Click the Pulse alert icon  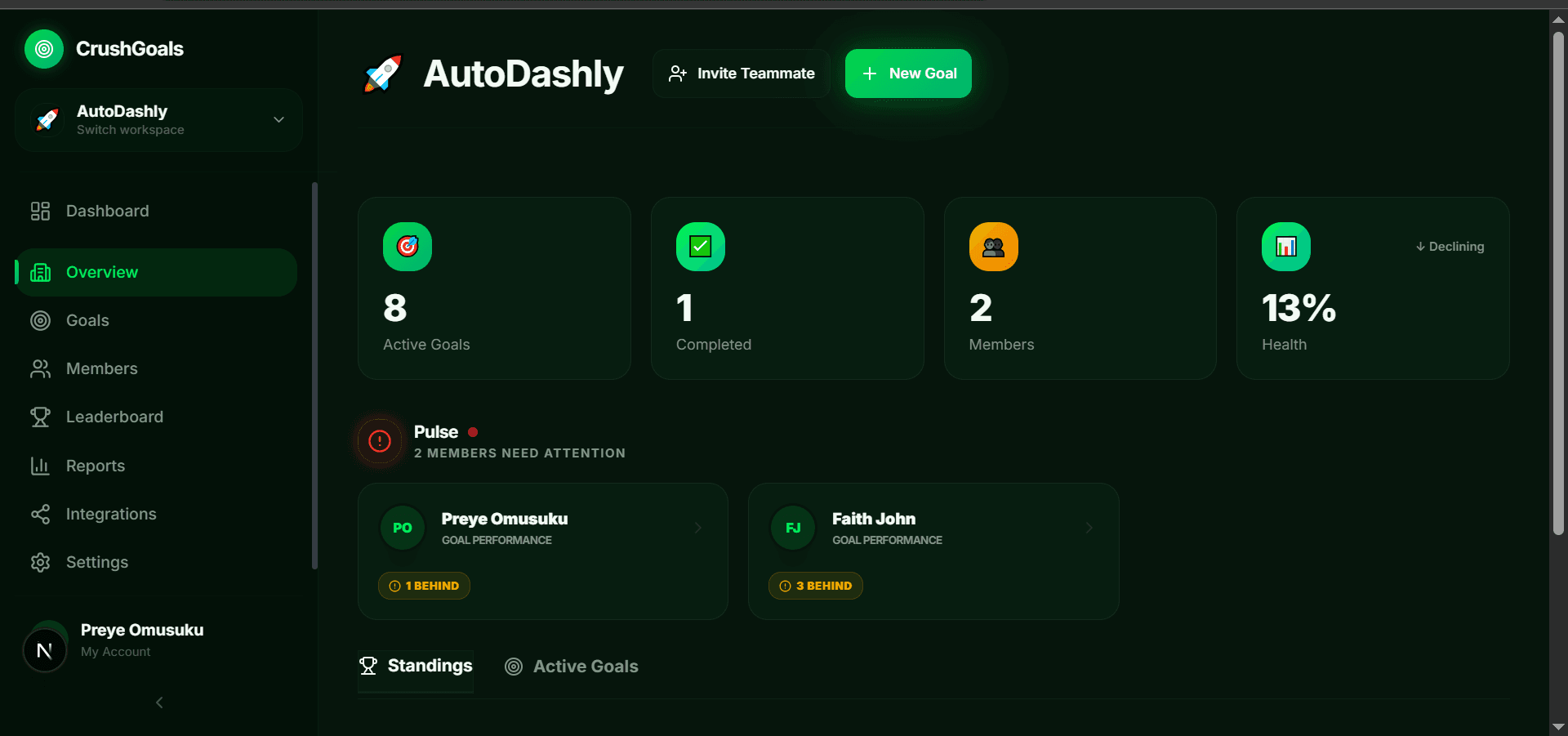tap(379, 441)
